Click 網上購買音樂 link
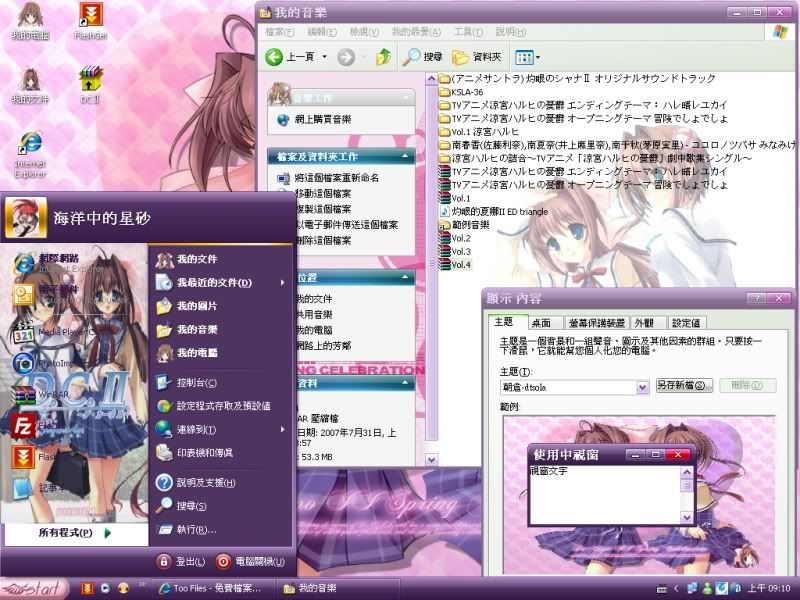Viewport: 800px width, 600px height. coord(322,119)
